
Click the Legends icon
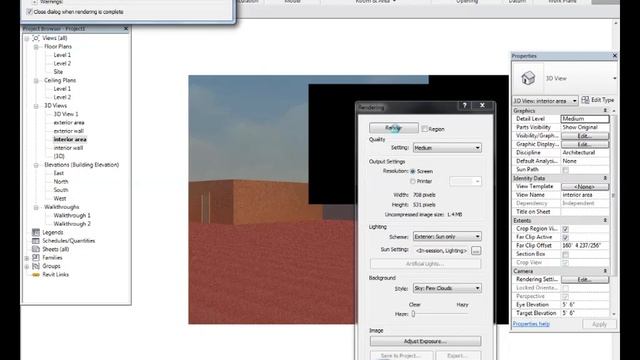[36, 232]
